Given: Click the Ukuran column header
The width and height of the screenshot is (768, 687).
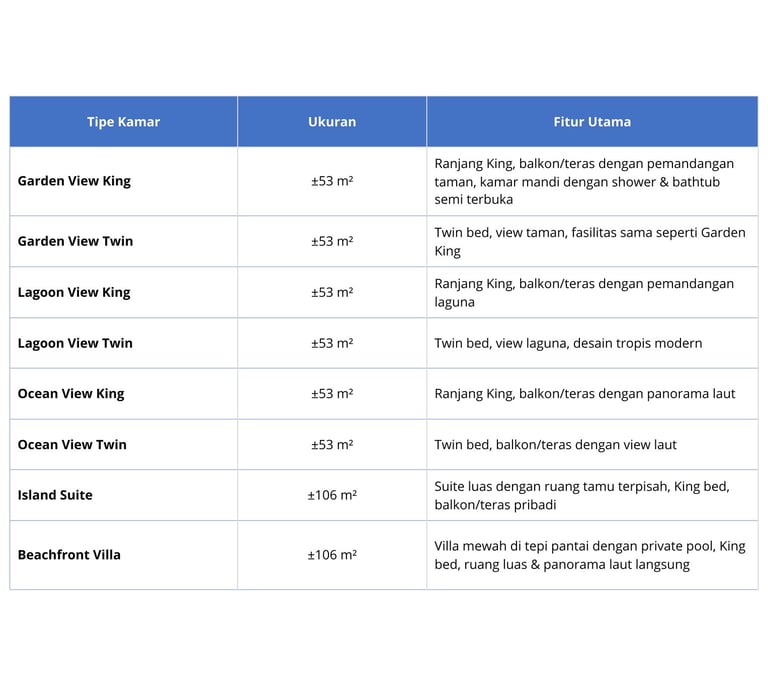Looking at the screenshot, I should coord(331,122).
